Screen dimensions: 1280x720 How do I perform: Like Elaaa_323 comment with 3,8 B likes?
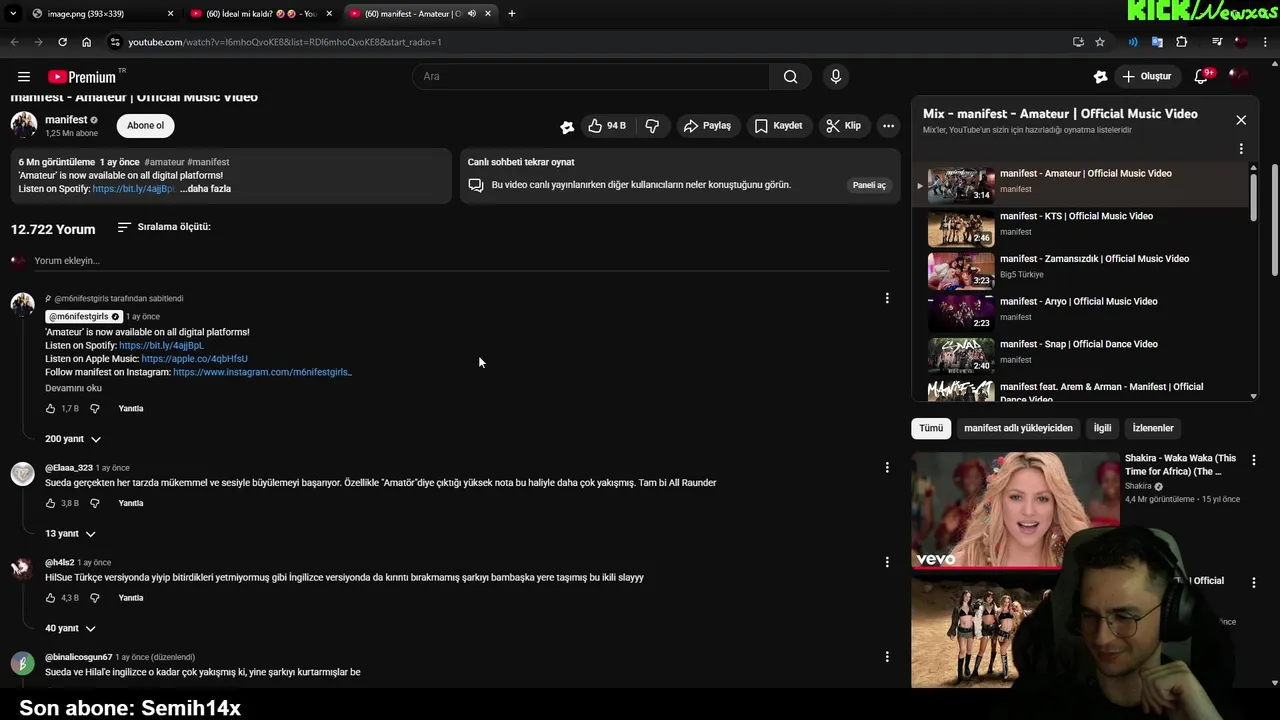51,504
